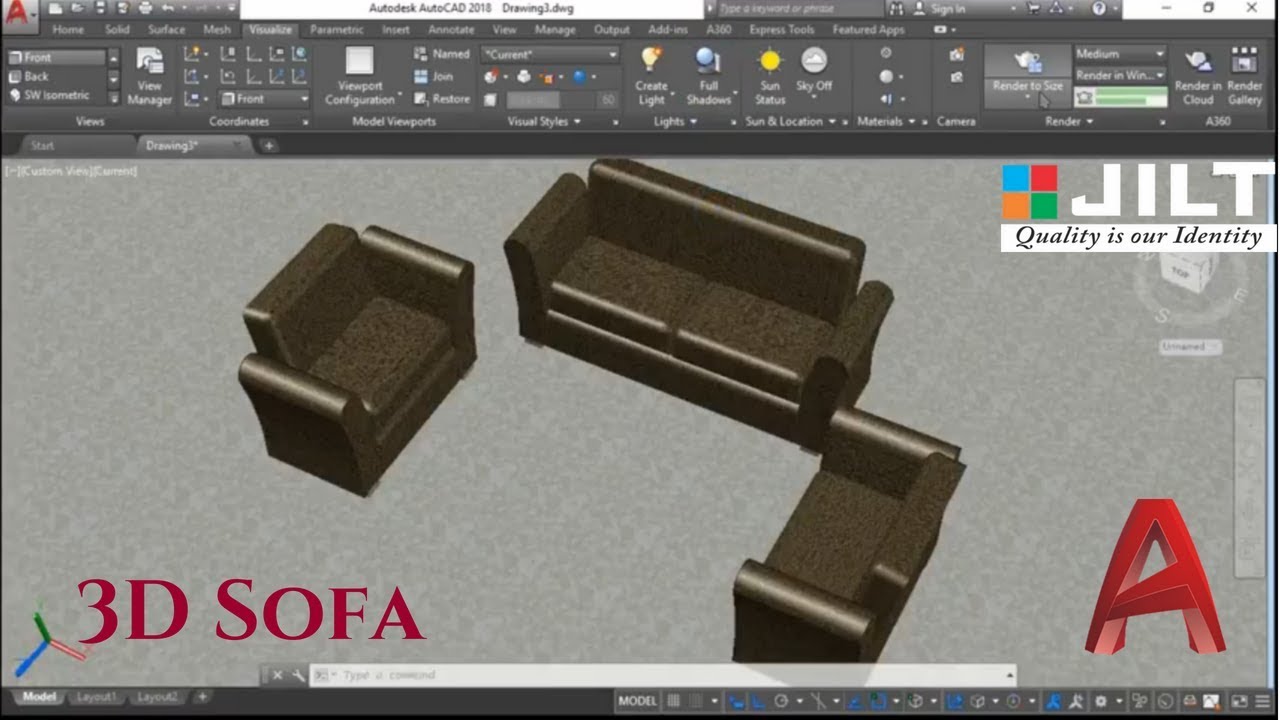Close the command line with X icon

(x=278, y=676)
